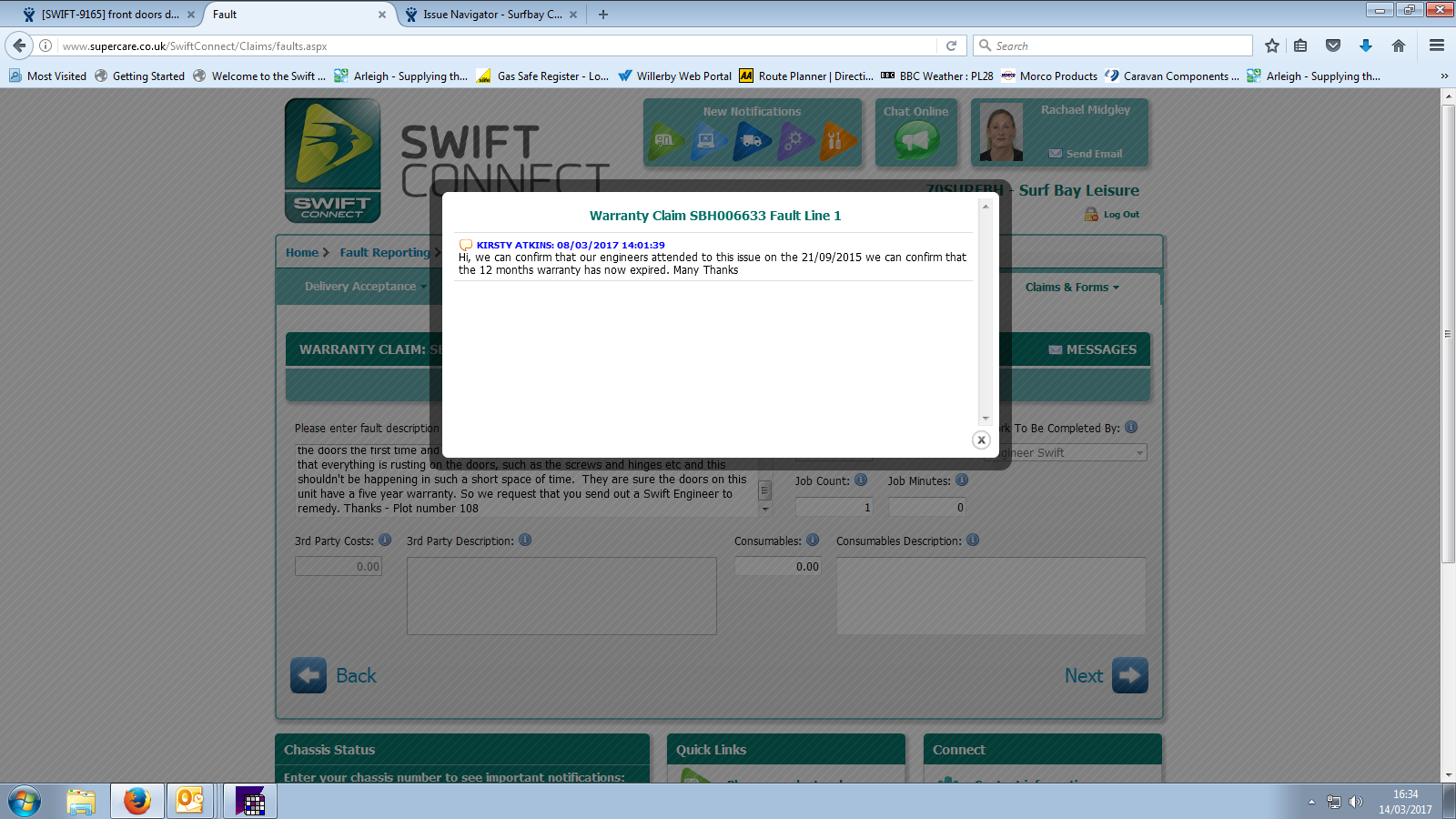The width and height of the screenshot is (1456, 819).
Task: Open the Most Visited bookmarks folder
Action: point(47,76)
